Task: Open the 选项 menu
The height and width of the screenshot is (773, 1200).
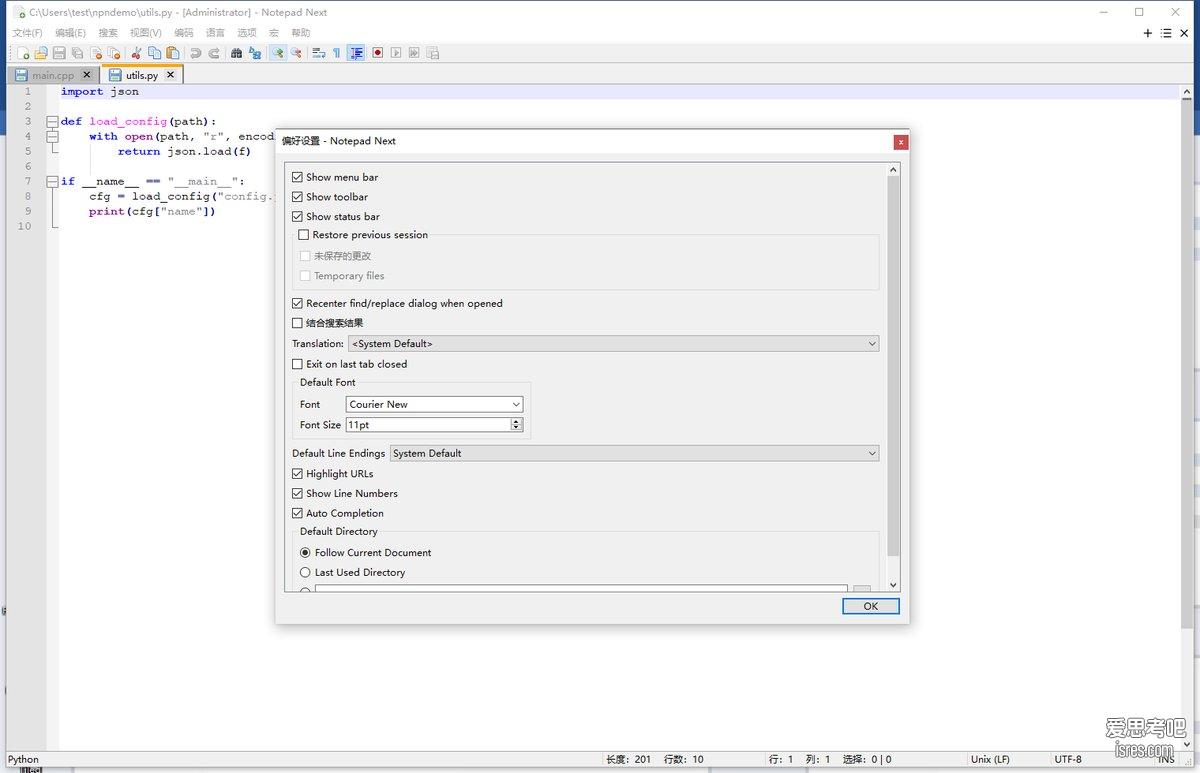Action: point(246,33)
